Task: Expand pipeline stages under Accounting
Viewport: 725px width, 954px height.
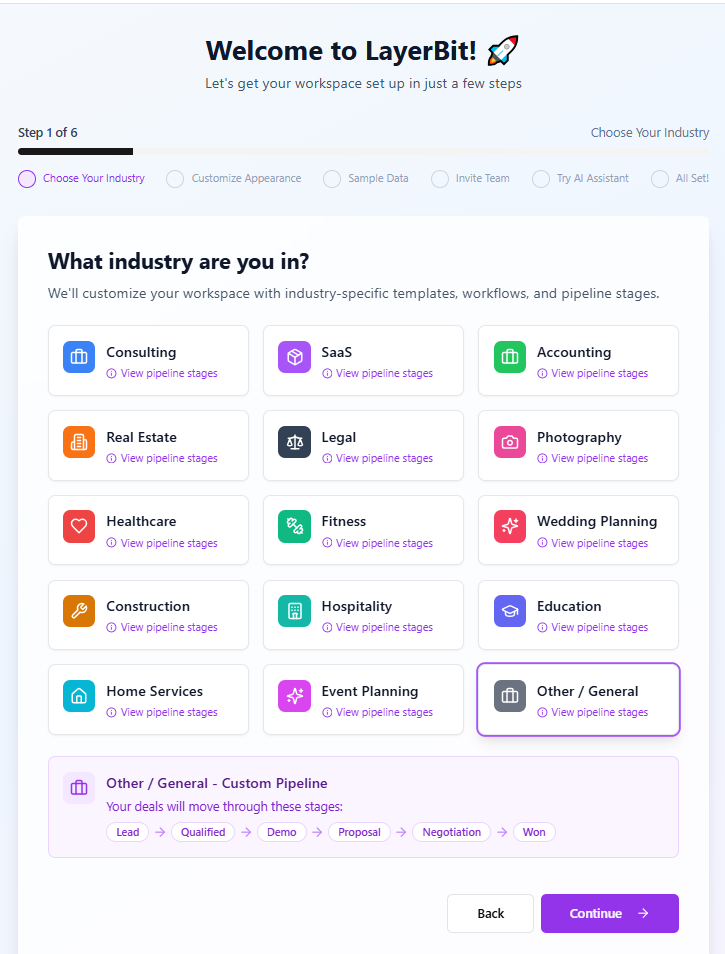Action: (x=593, y=373)
